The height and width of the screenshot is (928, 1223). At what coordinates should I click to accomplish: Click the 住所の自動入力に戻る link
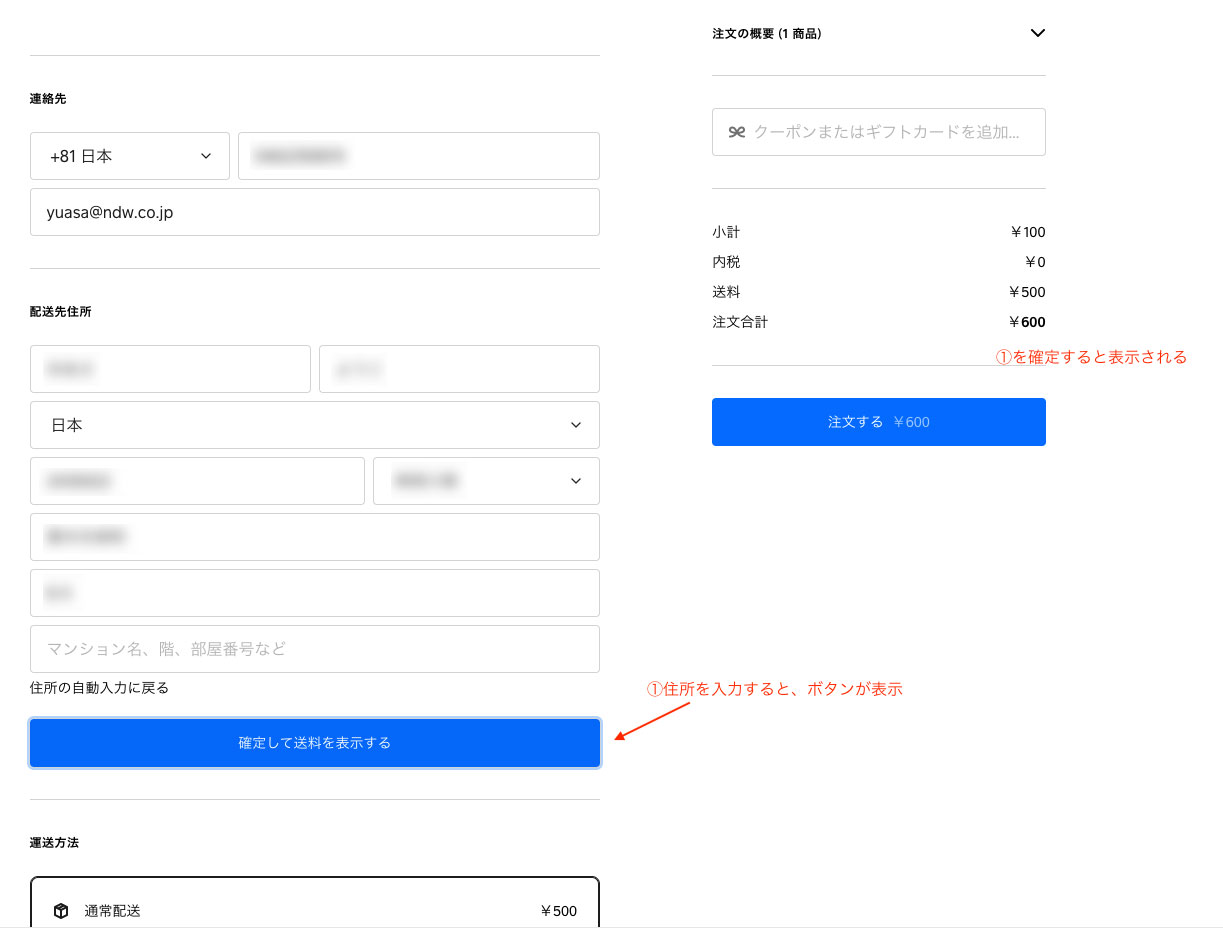(x=99, y=688)
